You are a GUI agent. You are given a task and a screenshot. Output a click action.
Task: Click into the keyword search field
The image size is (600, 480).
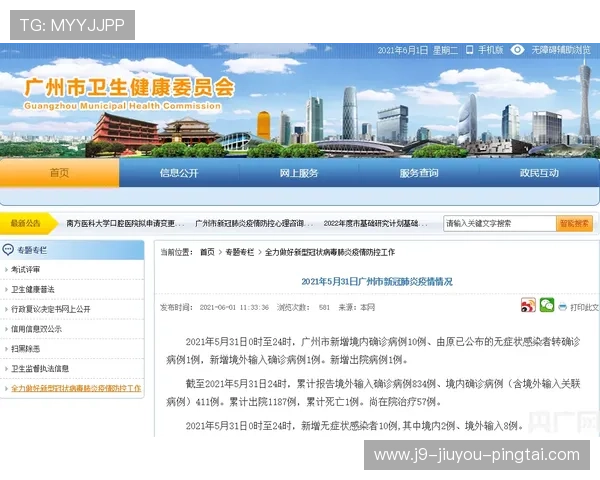(500, 224)
